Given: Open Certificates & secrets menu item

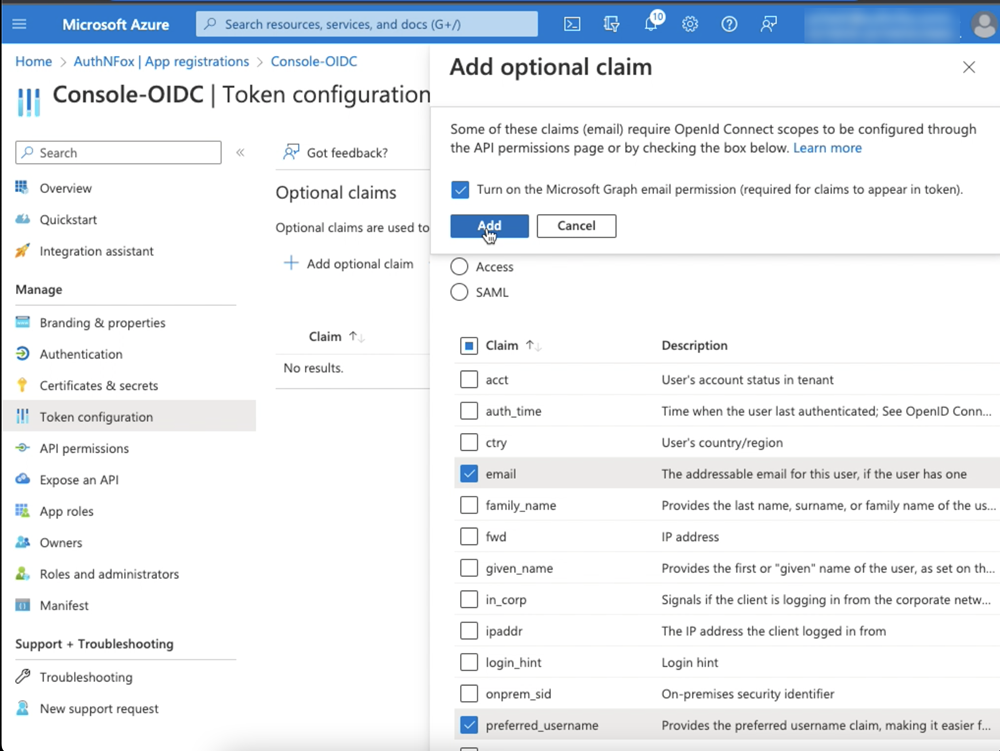Looking at the screenshot, I should pos(98,385).
